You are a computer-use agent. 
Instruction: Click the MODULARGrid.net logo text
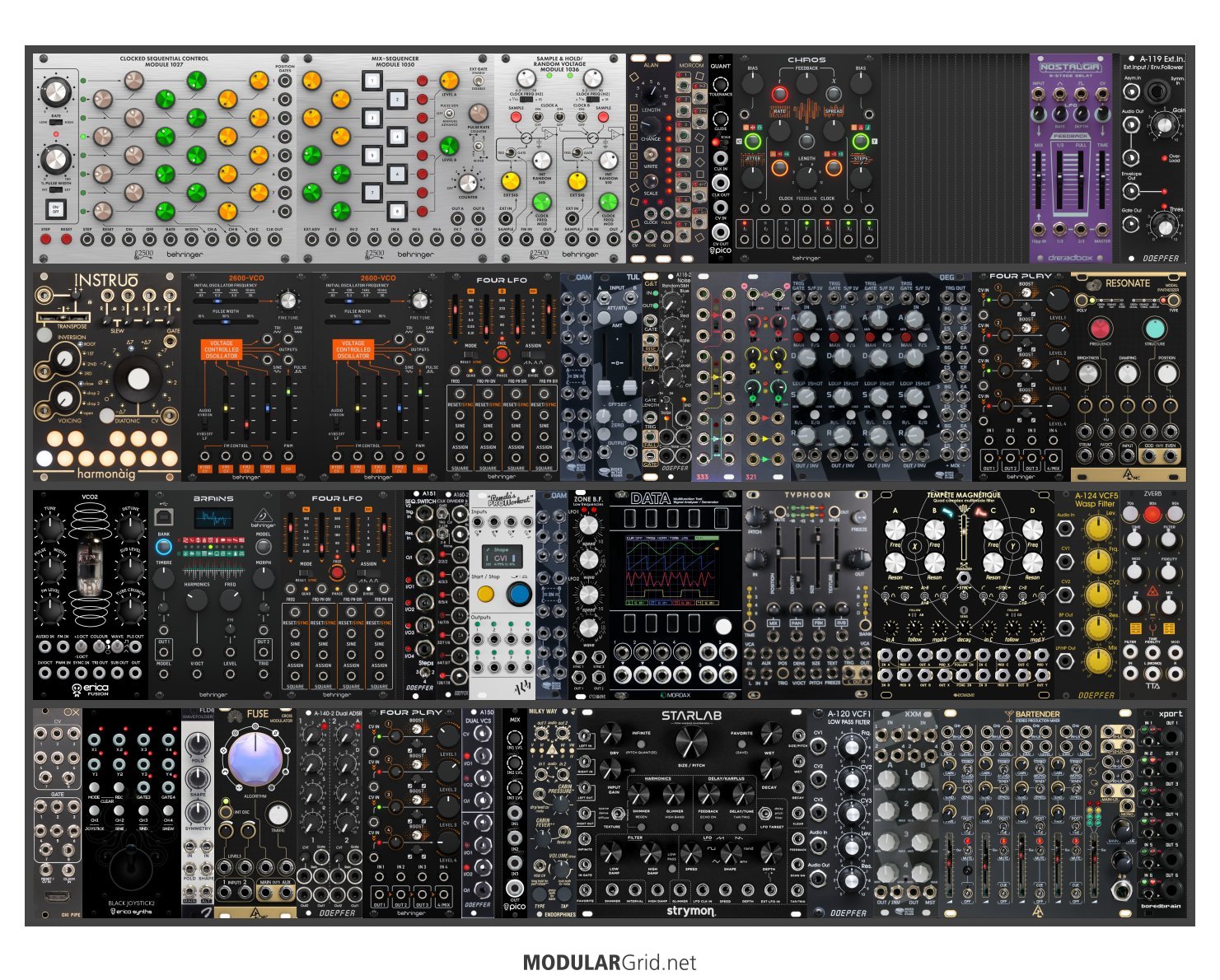610,962
